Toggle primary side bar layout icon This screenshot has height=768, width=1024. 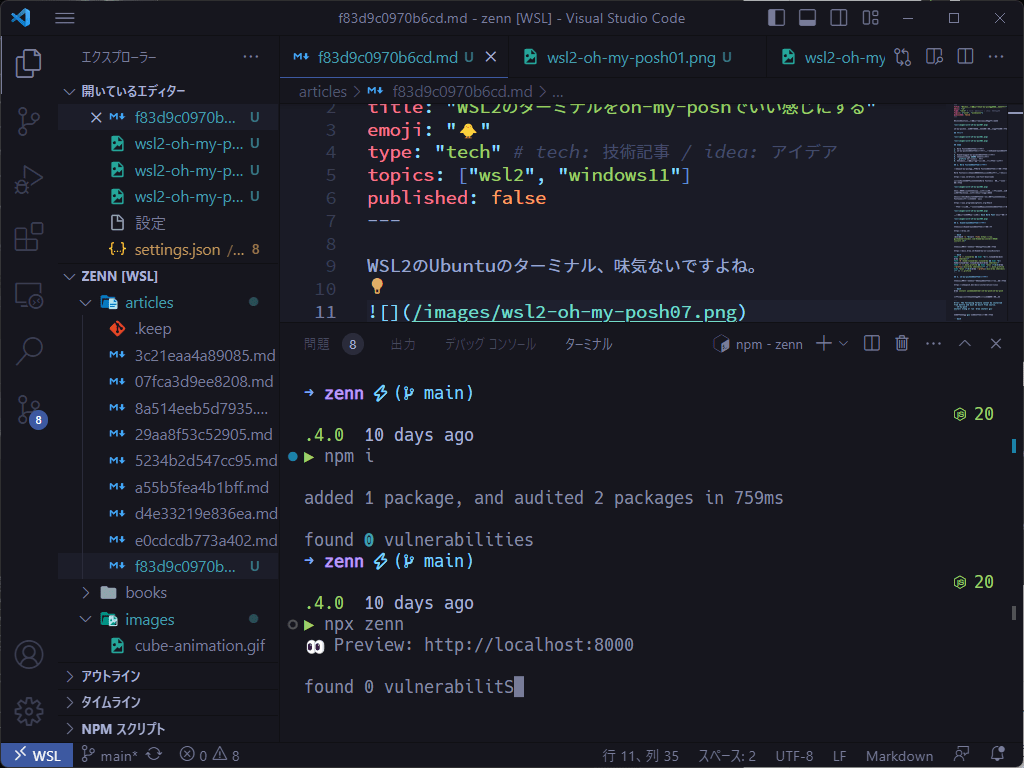pyautogui.click(x=776, y=18)
